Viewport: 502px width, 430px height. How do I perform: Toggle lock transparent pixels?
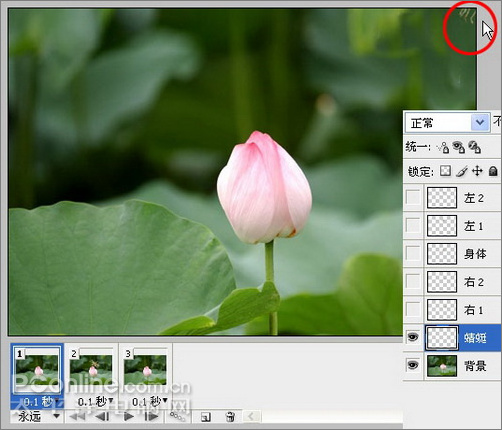[x=445, y=171]
